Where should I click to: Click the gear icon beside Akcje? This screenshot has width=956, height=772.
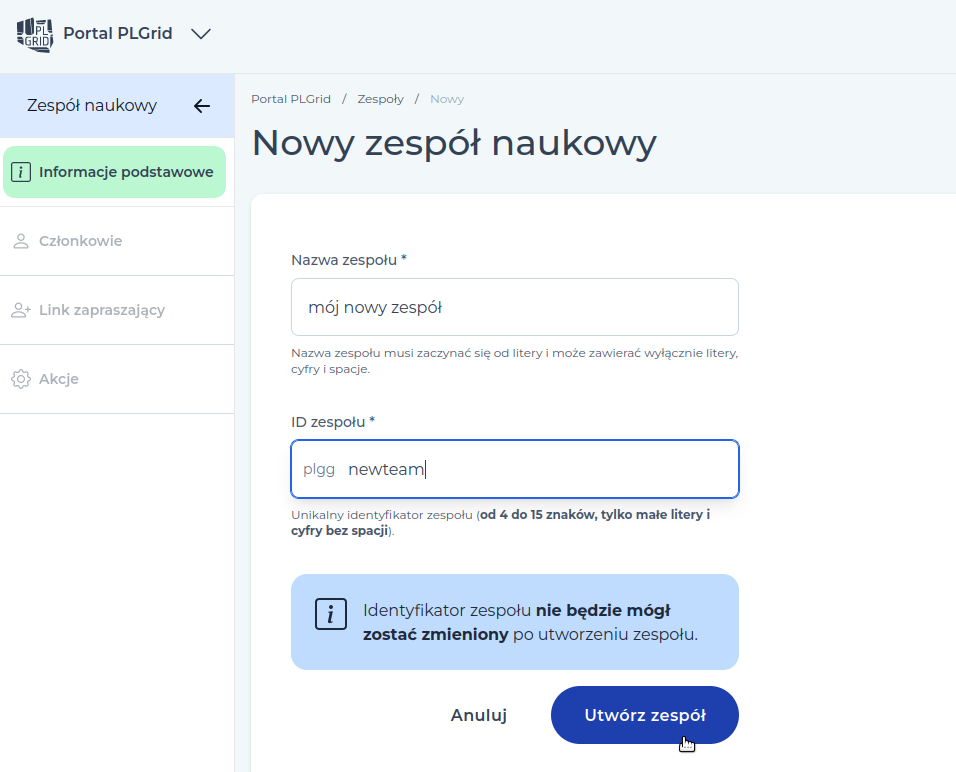21,379
